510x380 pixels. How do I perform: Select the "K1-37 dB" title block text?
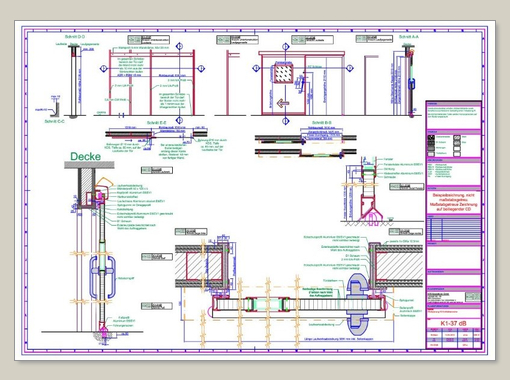point(453,323)
